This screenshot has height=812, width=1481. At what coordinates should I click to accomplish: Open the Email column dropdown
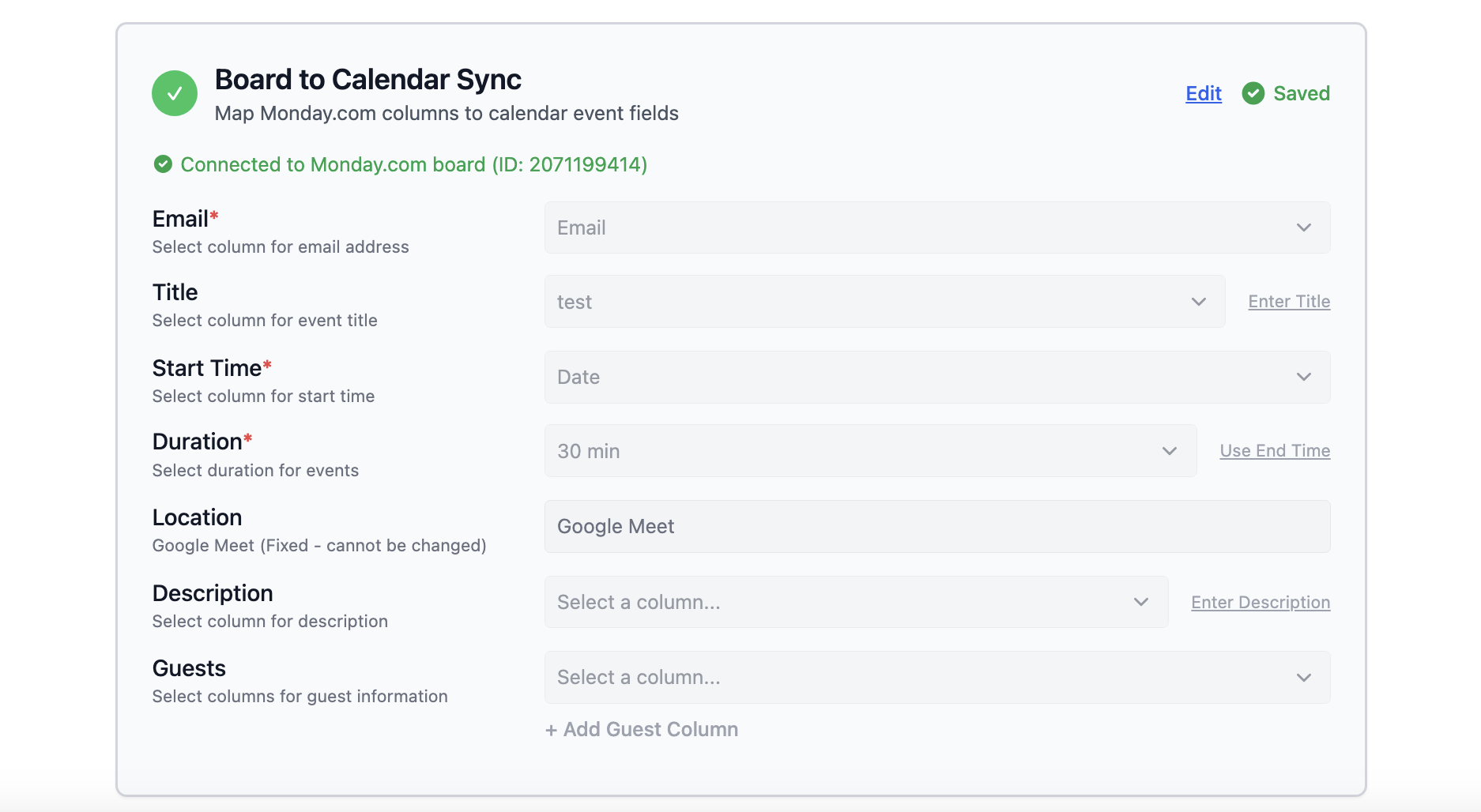[1303, 227]
